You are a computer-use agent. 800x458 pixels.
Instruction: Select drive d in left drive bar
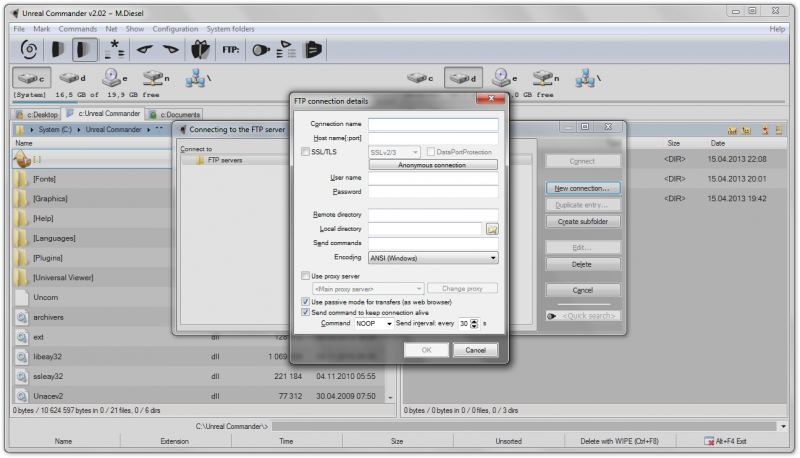coord(72,78)
